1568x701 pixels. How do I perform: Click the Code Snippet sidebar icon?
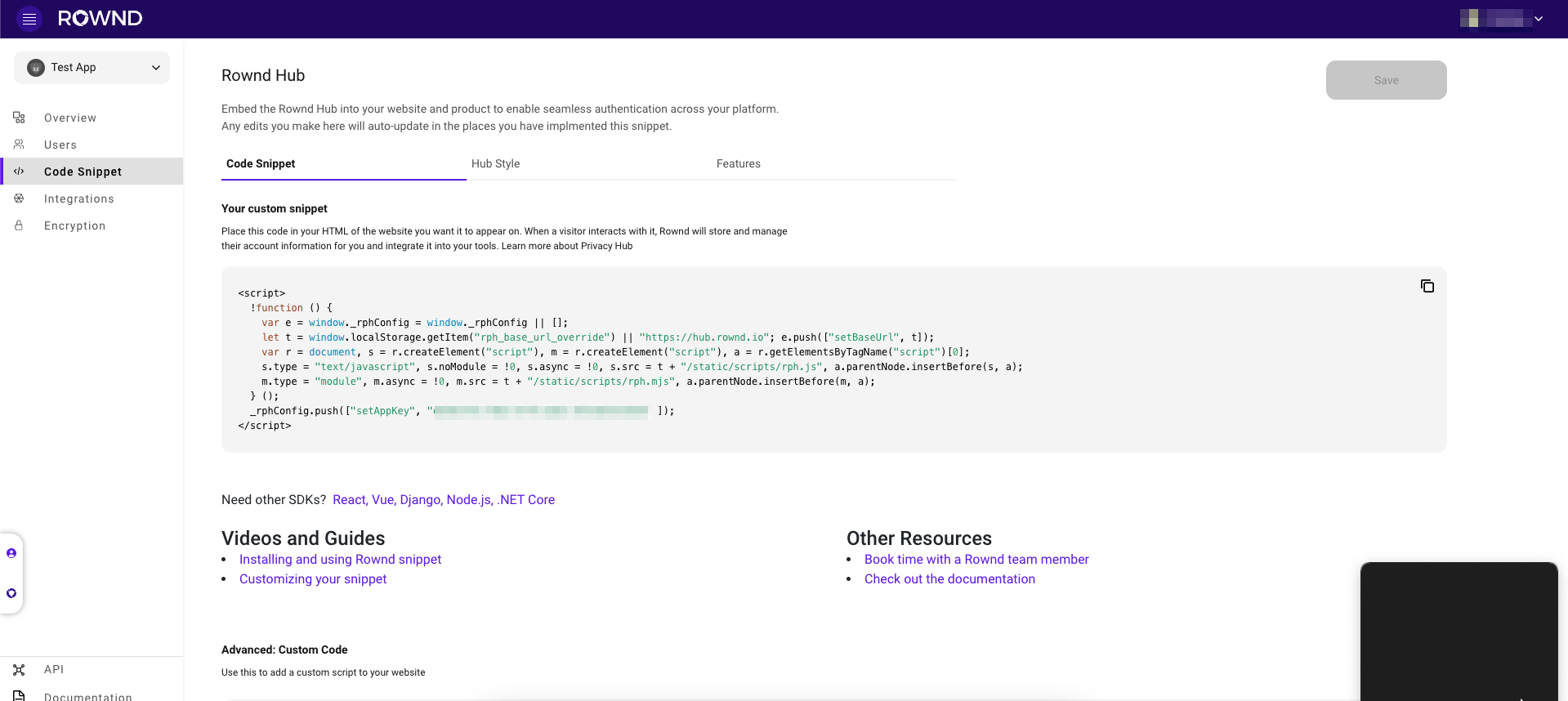click(x=19, y=172)
